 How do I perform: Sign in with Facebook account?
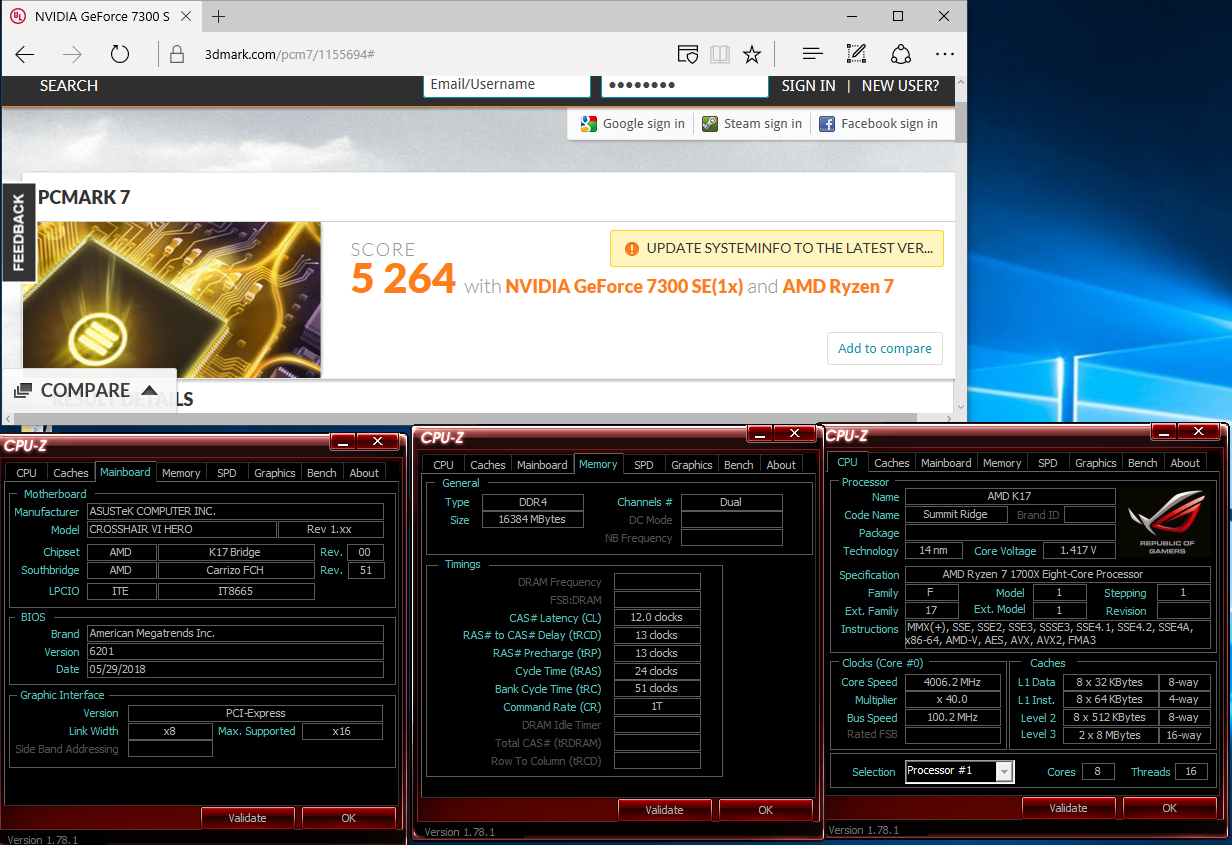point(879,124)
